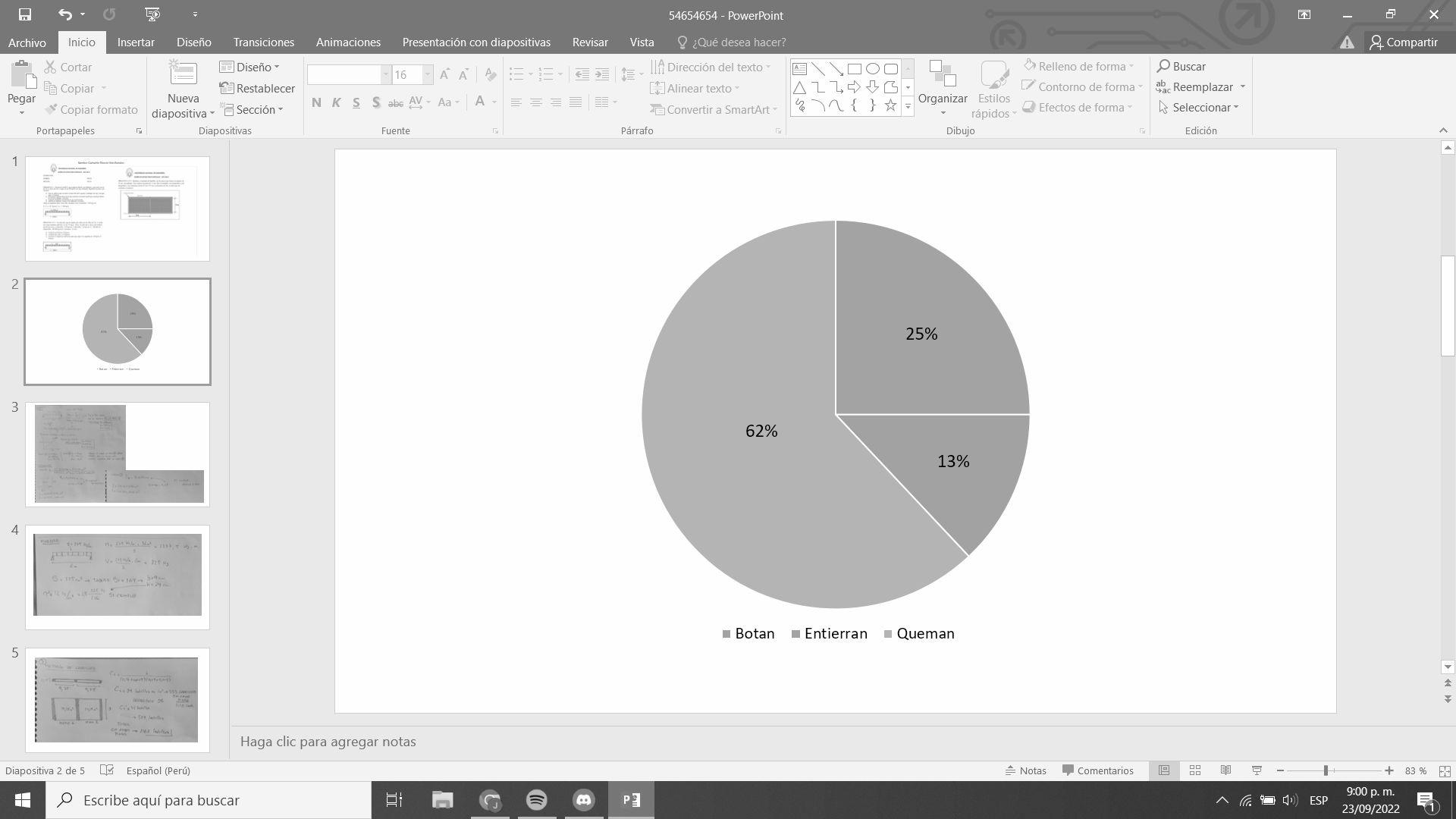Click the Spotify icon in taskbar

coord(536,800)
